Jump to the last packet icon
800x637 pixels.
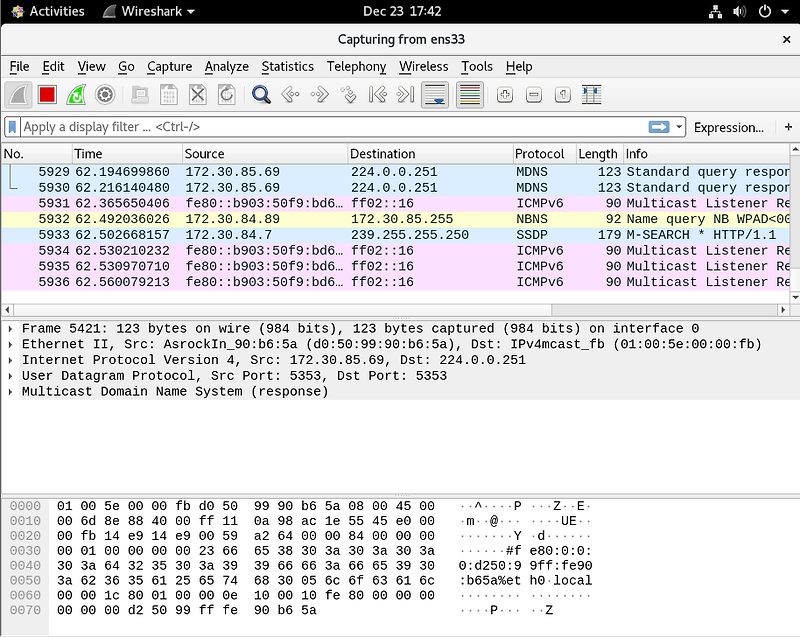(x=406, y=95)
